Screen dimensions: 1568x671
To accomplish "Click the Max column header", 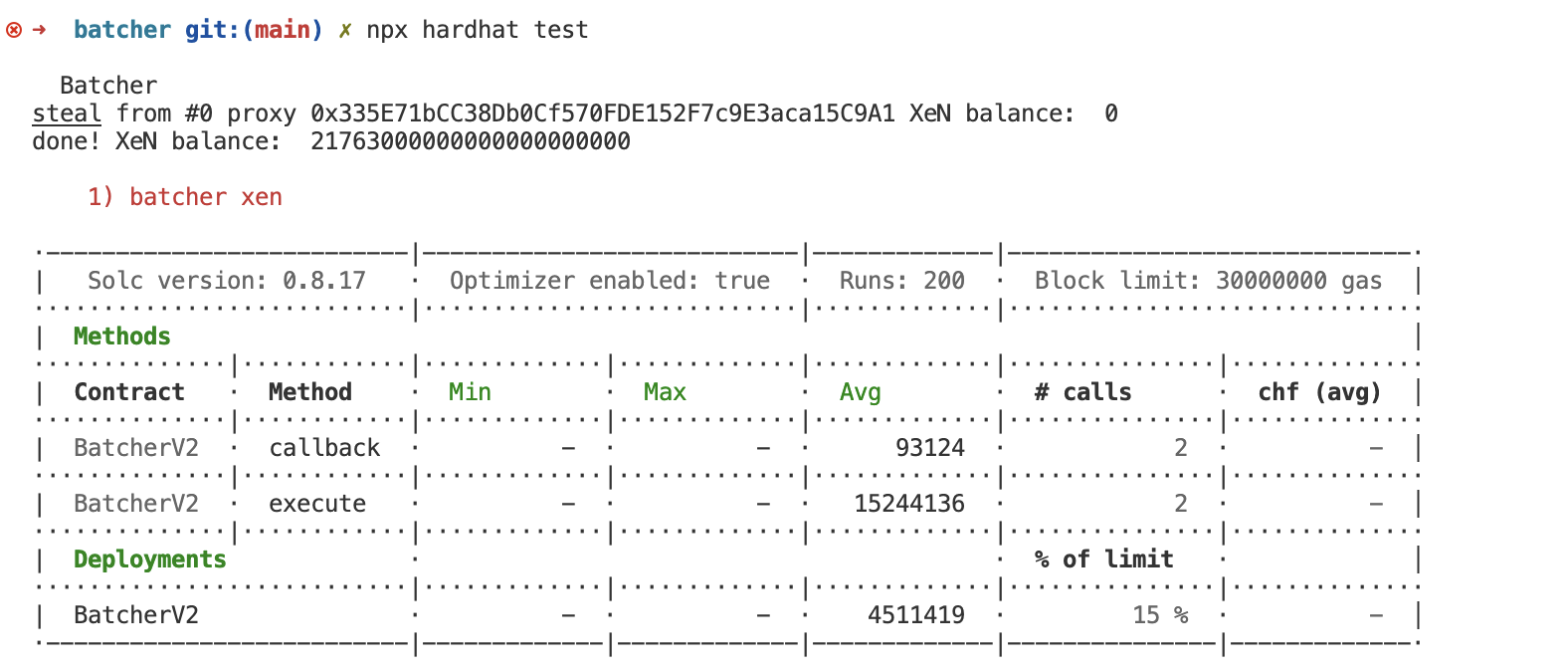I will tap(665, 392).
